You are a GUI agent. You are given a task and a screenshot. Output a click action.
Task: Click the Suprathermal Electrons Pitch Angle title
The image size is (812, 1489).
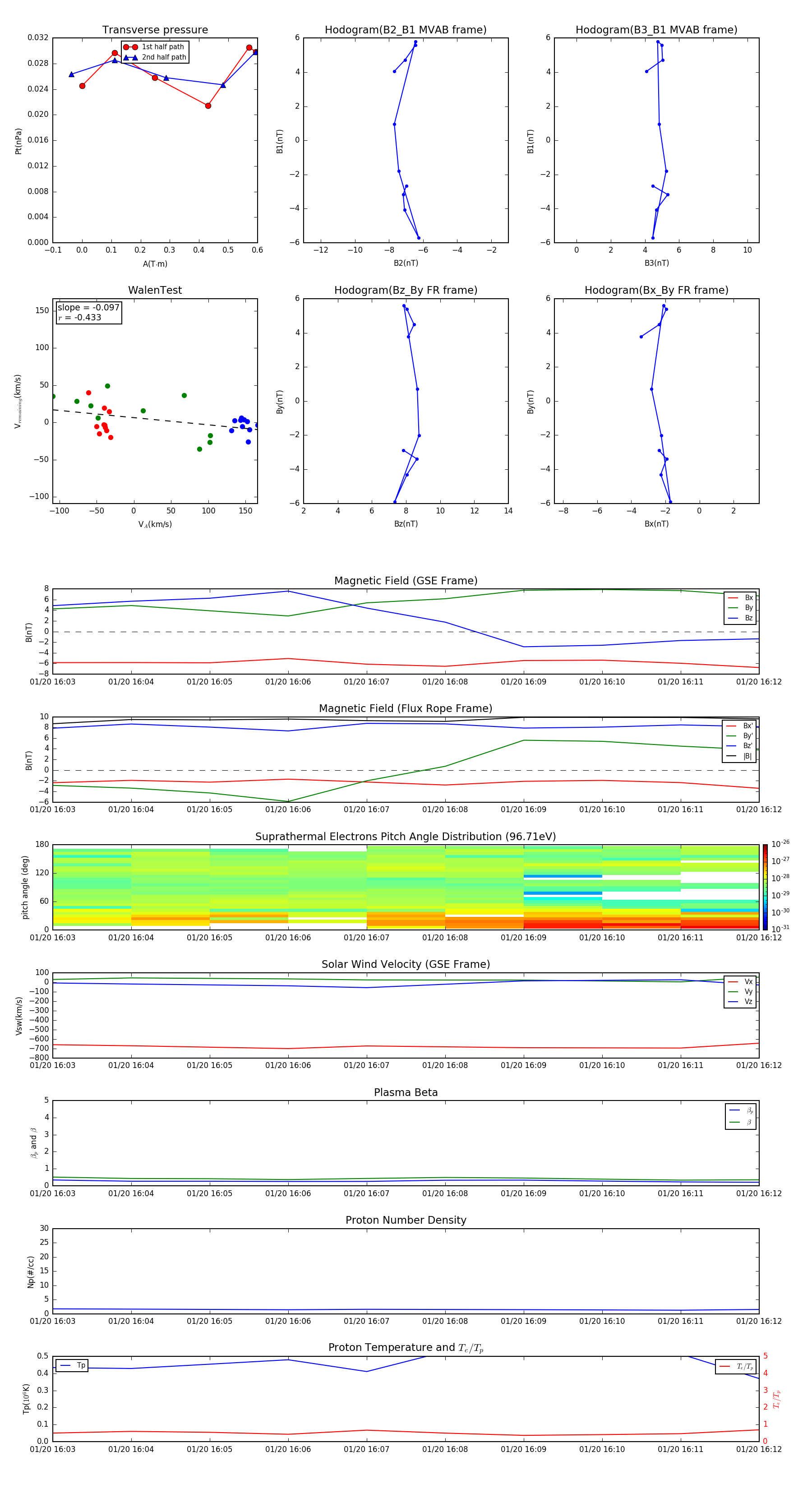point(406,837)
